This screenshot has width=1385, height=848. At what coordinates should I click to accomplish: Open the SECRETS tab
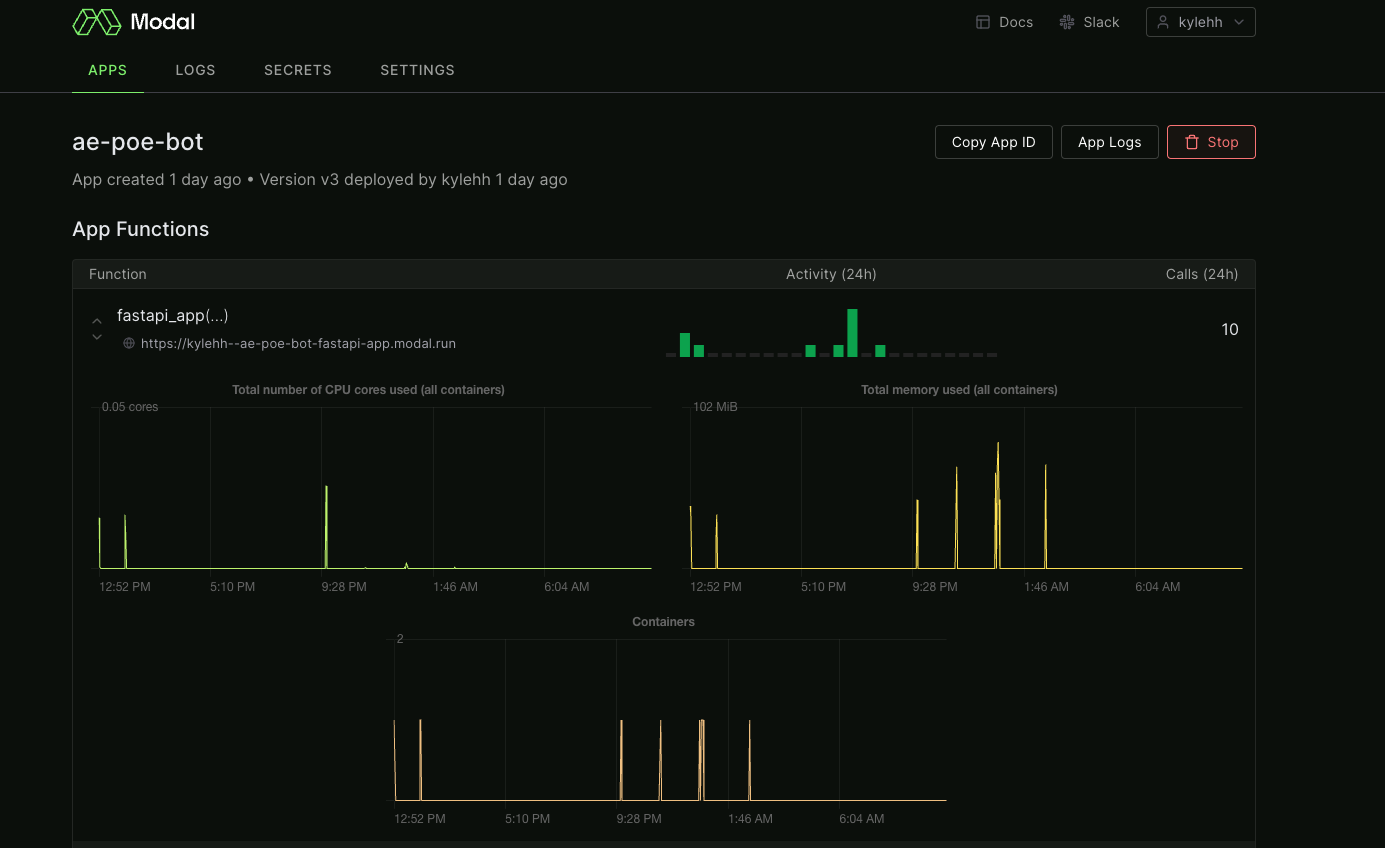(298, 70)
